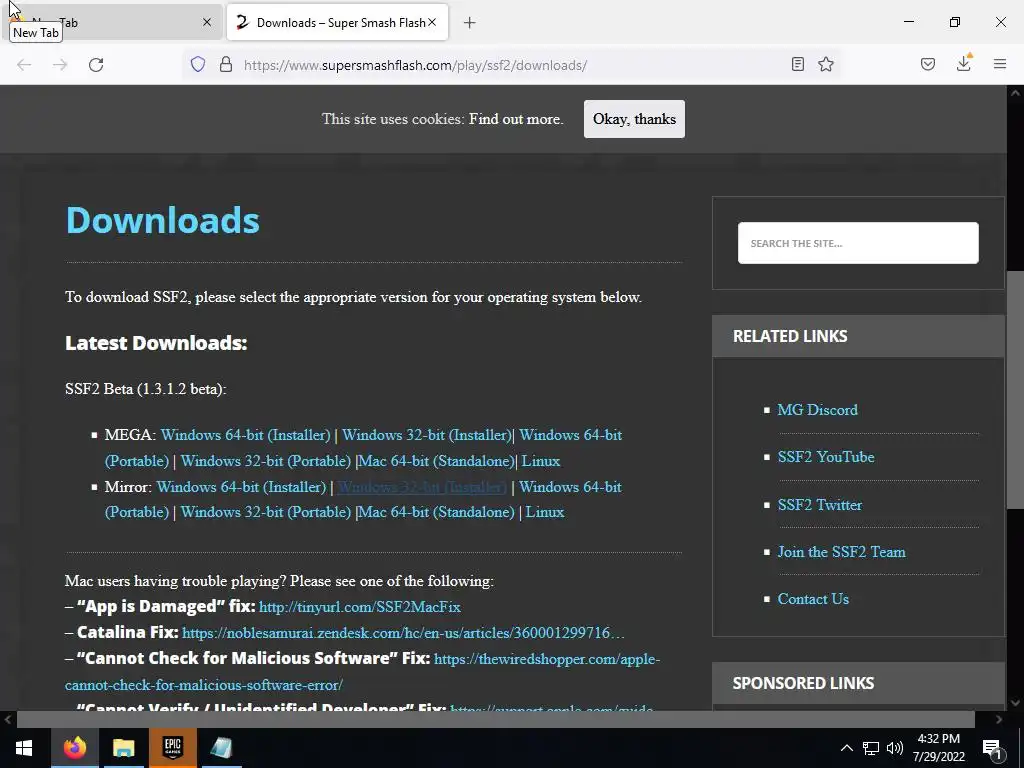The image size is (1024, 768).
Task: Open the network status tray icon
Action: (871, 748)
